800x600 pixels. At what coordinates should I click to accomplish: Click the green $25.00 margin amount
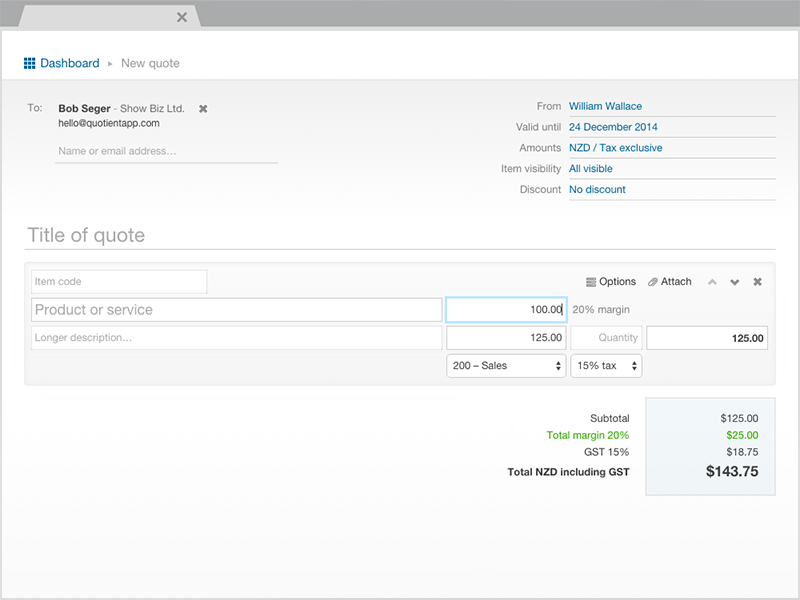pos(742,435)
